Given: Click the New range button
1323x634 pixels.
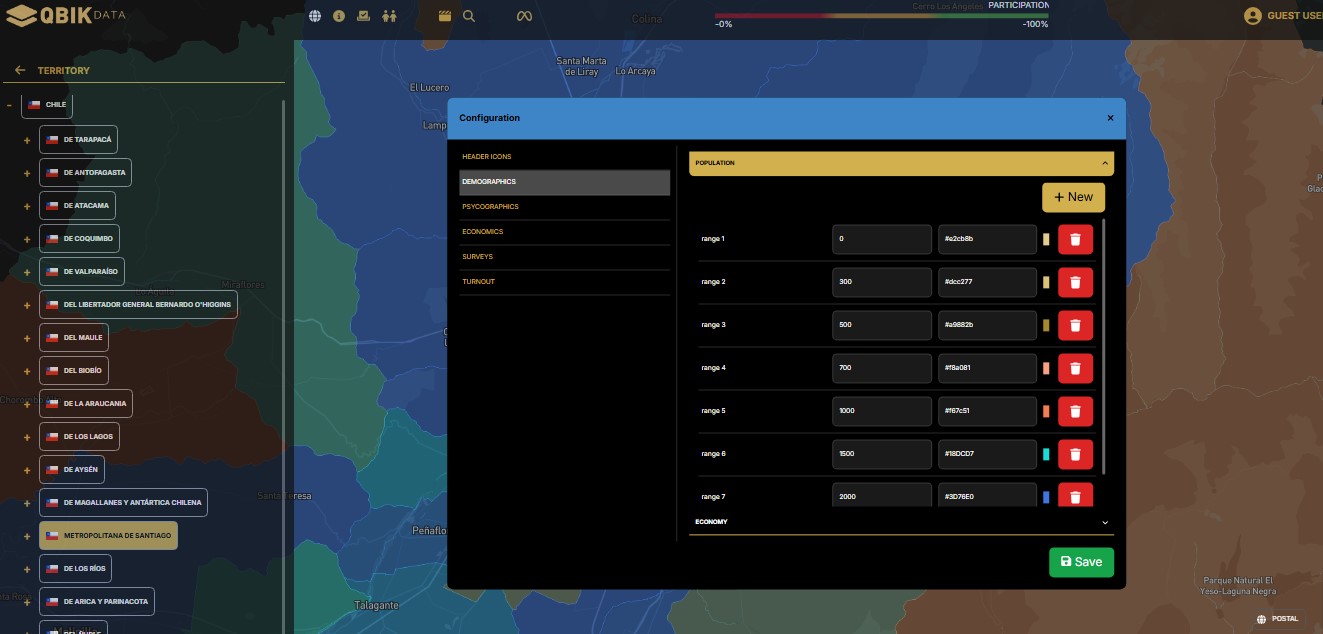Looking at the screenshot, I should (x=1073, y=197).
